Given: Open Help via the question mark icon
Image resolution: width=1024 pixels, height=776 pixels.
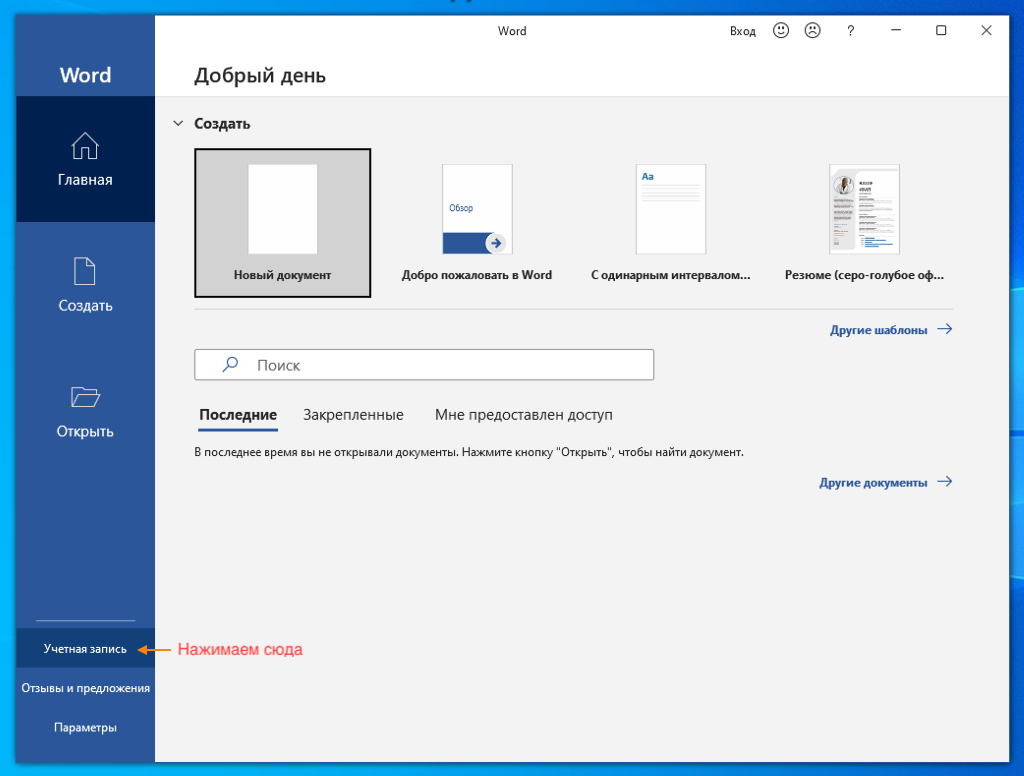Looking at the screenshot, I should [x=850, y=31].
